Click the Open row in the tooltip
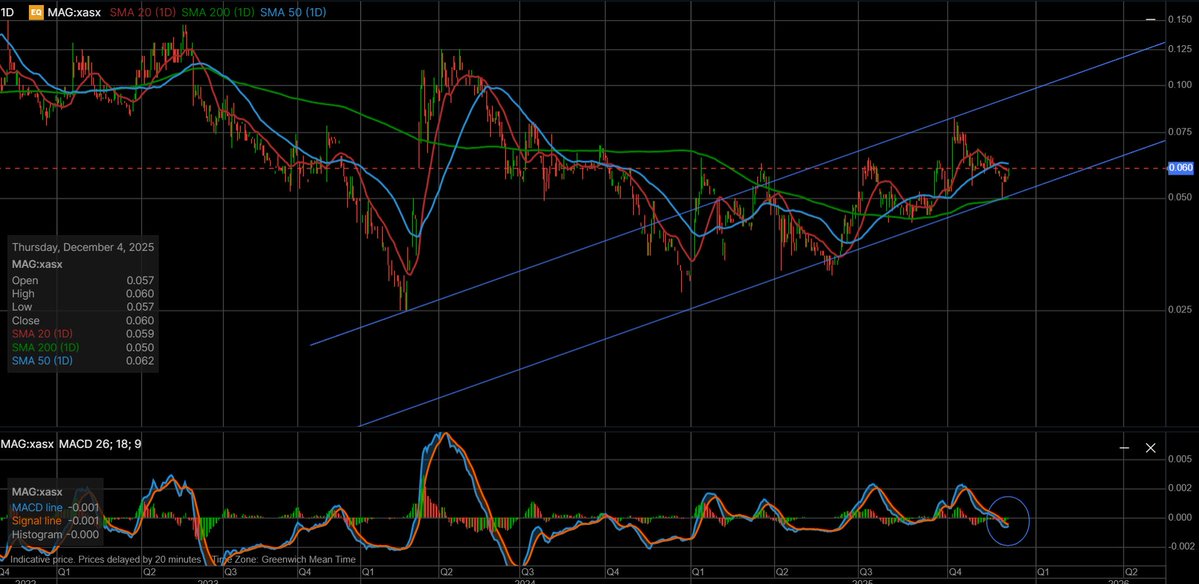1199x584 pixels. [x=83, y=281]
